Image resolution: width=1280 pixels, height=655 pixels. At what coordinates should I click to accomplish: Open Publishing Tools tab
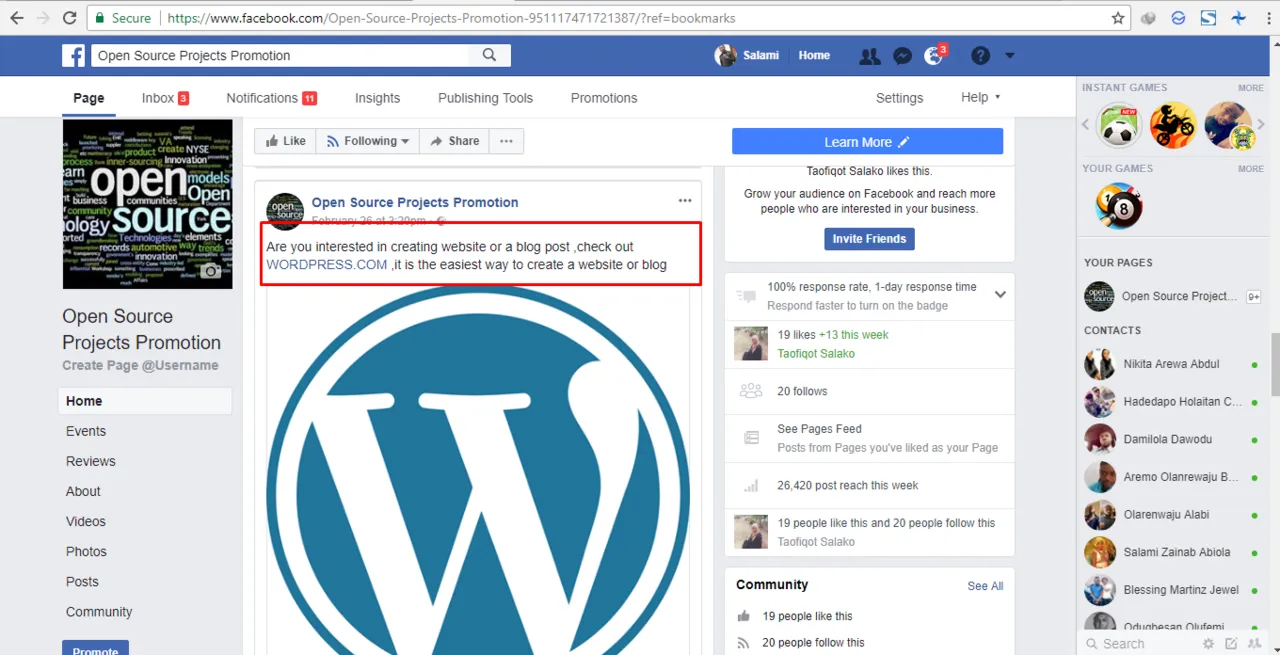pyautogui.click(x=485, y=98)
